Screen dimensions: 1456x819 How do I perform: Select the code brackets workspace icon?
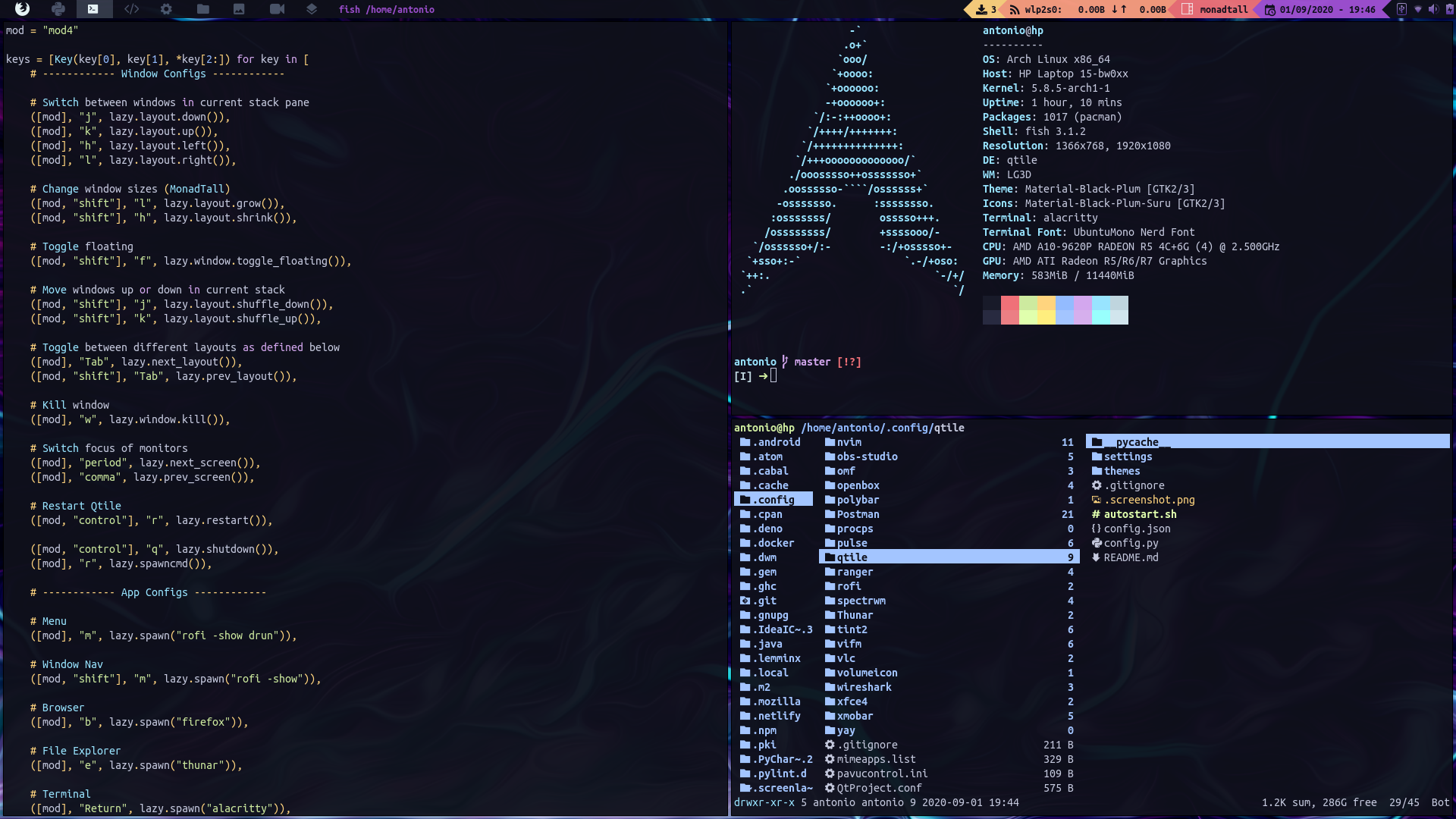click(x=131, y=9)
